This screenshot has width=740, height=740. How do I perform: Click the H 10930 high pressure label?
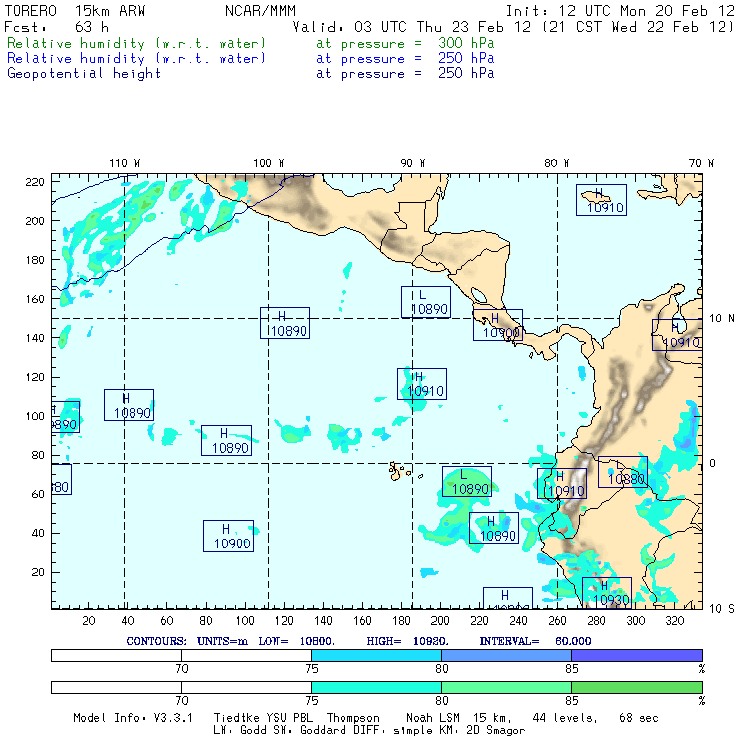[x=606, y=592]
